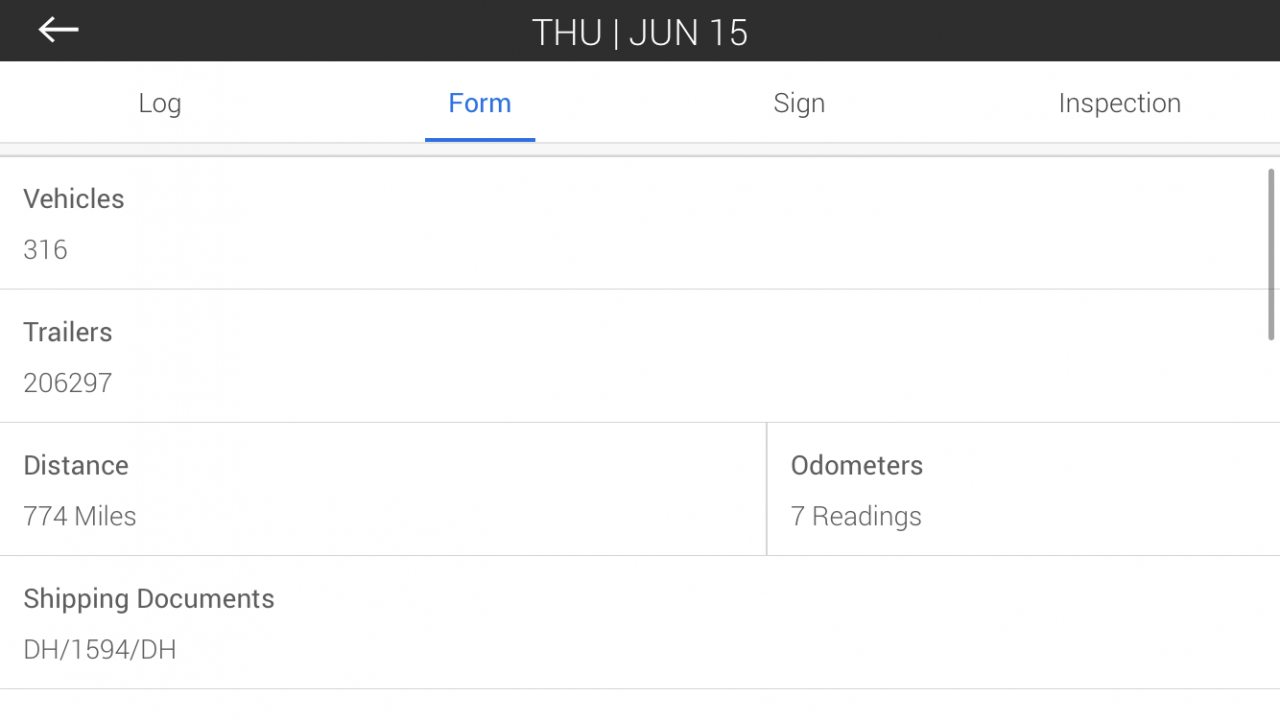Edit the 774 Miles distance value

coord(80,516)
